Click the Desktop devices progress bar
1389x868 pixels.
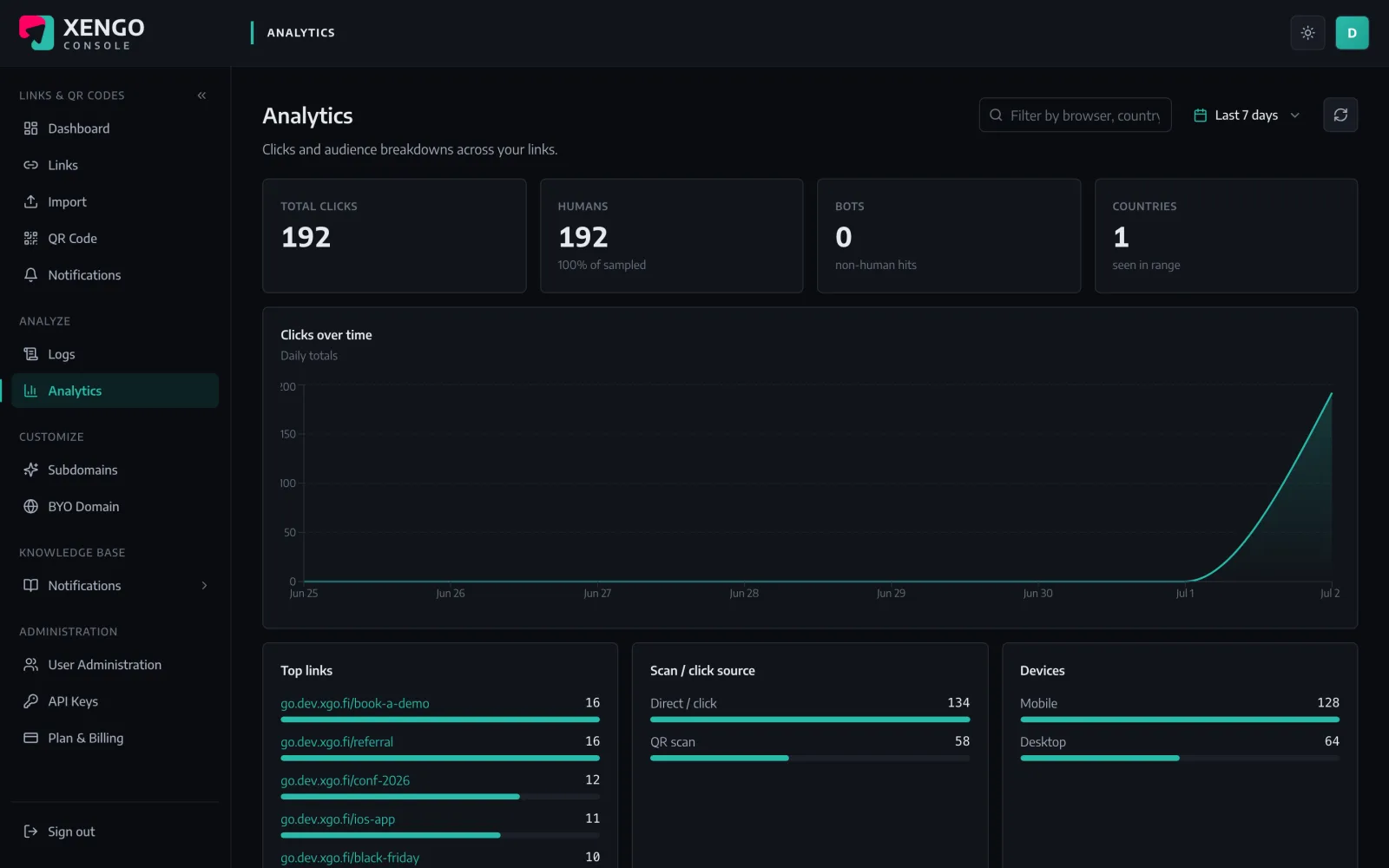[1180, 758]
